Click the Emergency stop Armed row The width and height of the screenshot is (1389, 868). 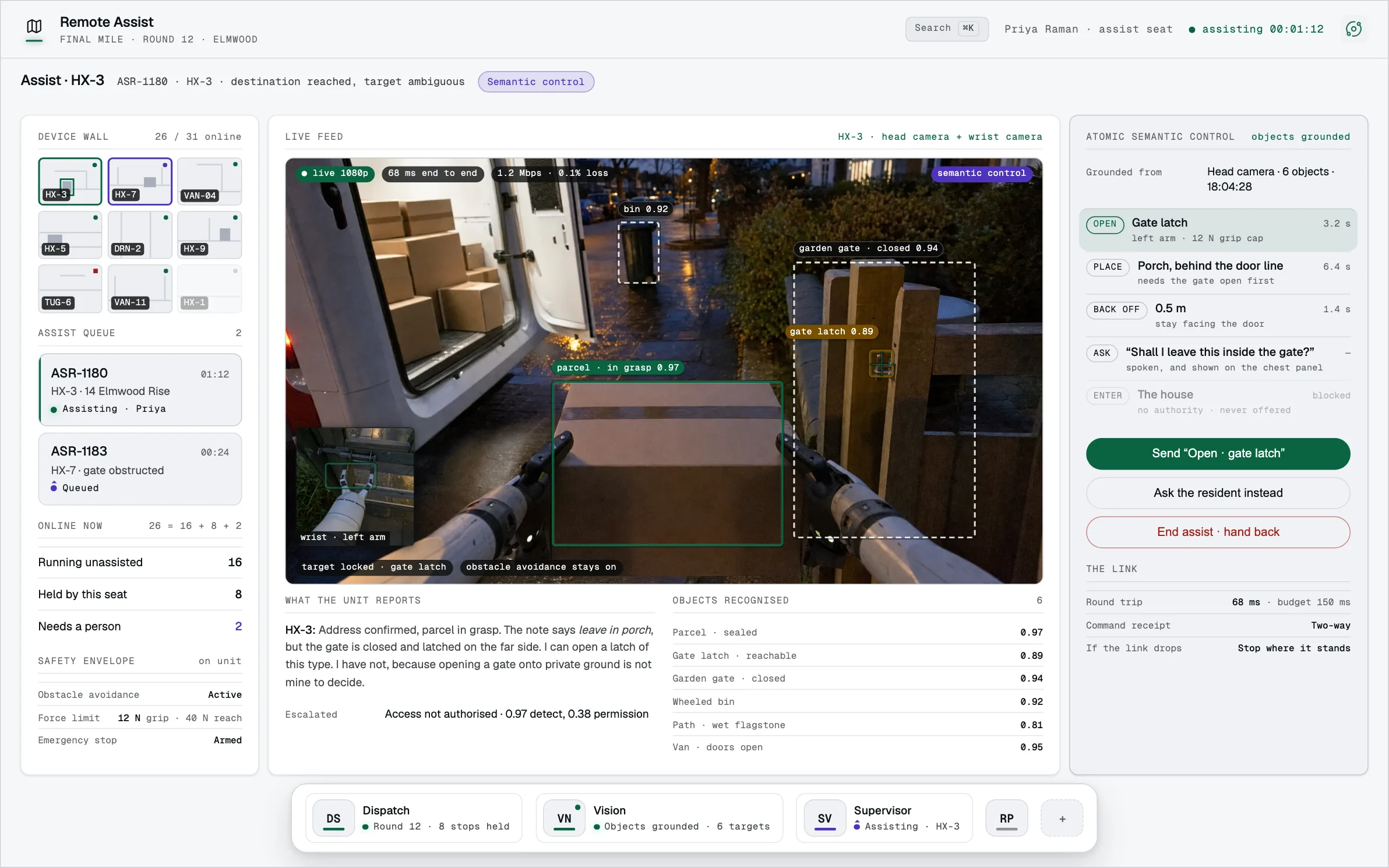pyautogui.click(x=140, y=740)
